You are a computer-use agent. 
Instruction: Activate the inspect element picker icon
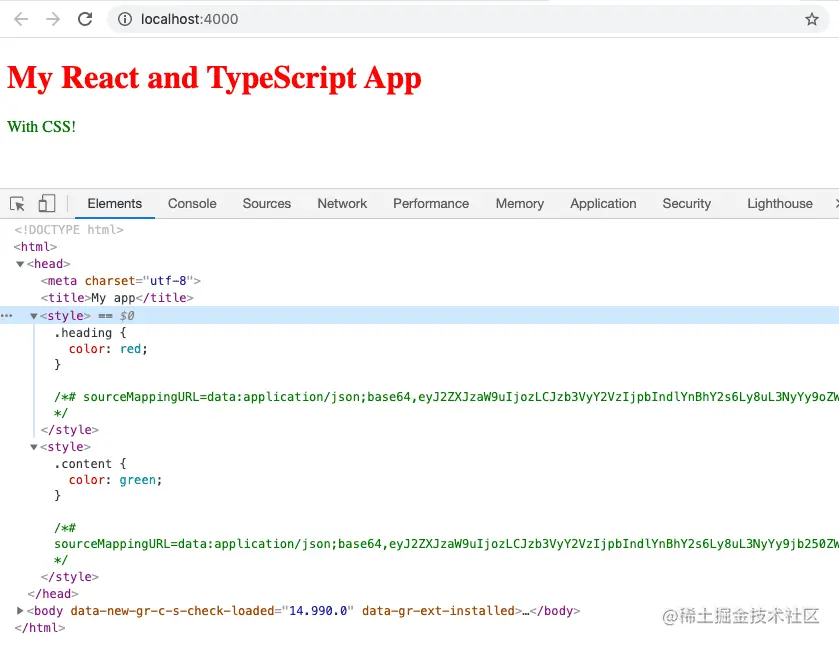pyautogui.click(x=17, y=204)
